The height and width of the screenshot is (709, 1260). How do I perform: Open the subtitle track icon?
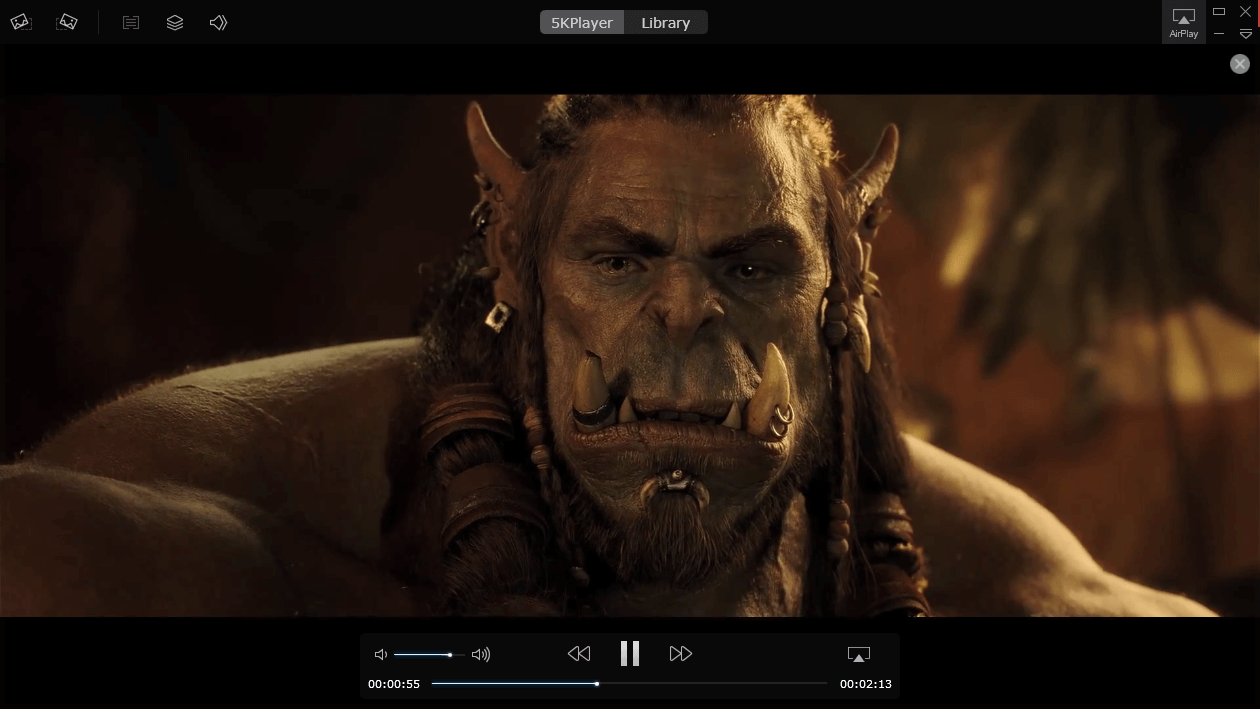(x=131, y=22)
